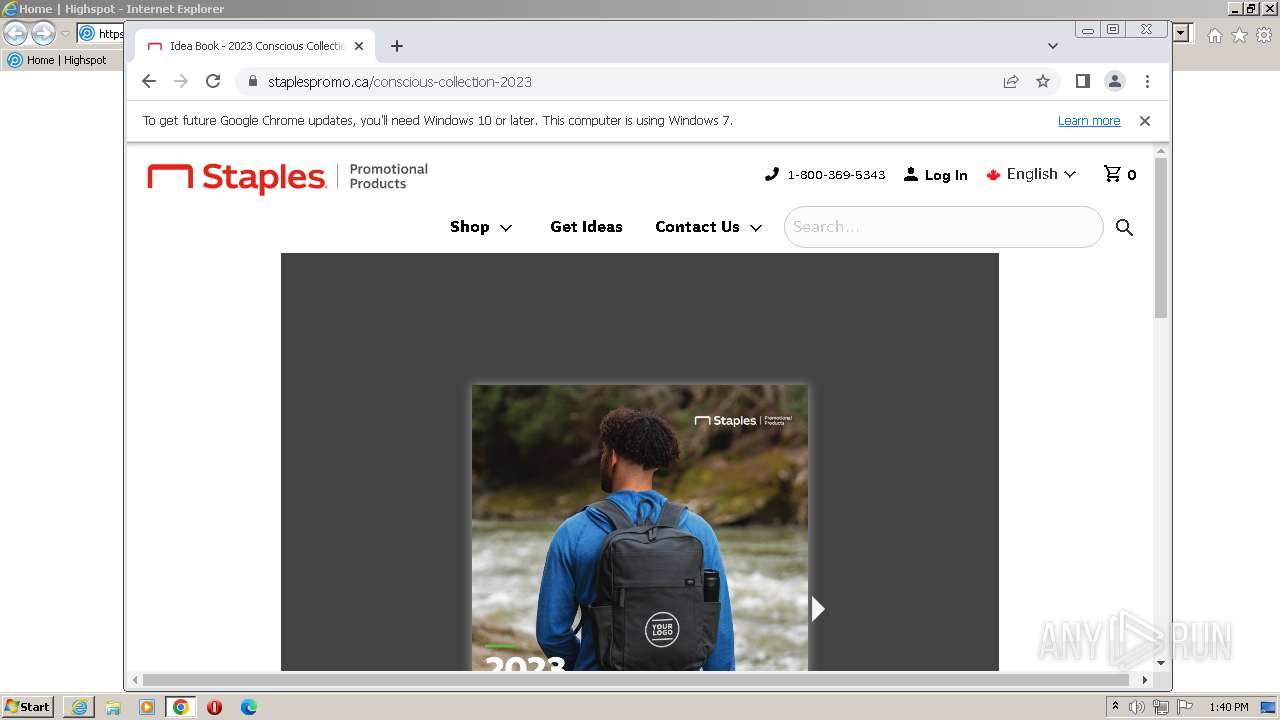Click Internet Explorer's forward button
Viewport: 1280px width, 720px height.
point(43,34)
